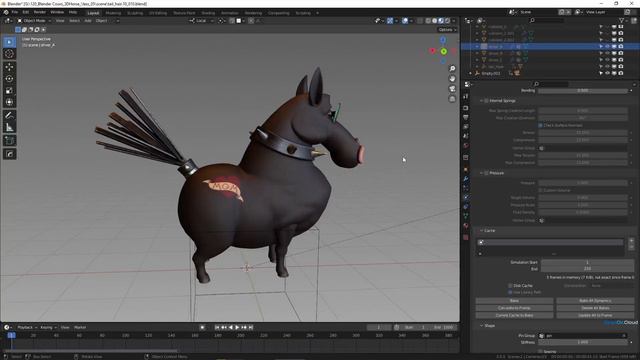Collapse the Pressure panel
Viewport: 640px width, 360px height.
482,173
